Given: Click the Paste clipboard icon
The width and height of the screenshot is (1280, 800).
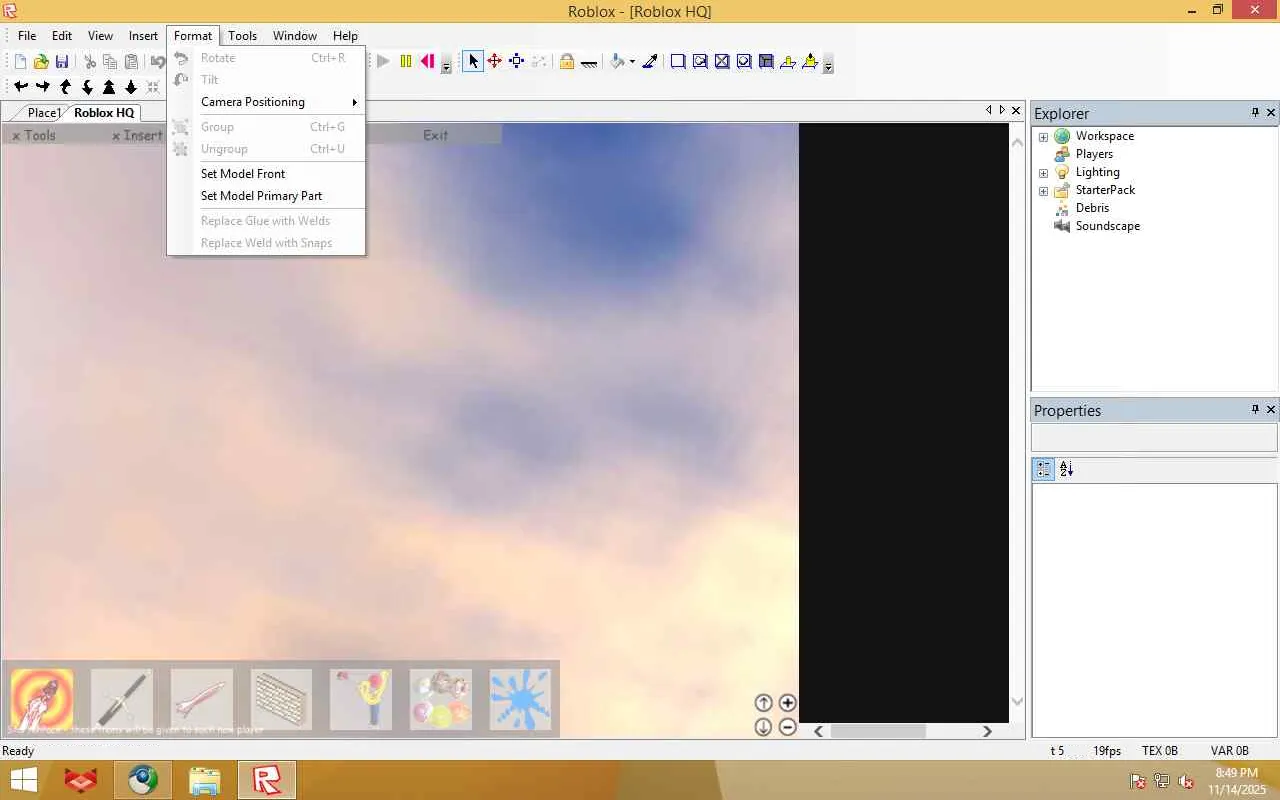Looking at the screenshot, I should tap(131, 62).
